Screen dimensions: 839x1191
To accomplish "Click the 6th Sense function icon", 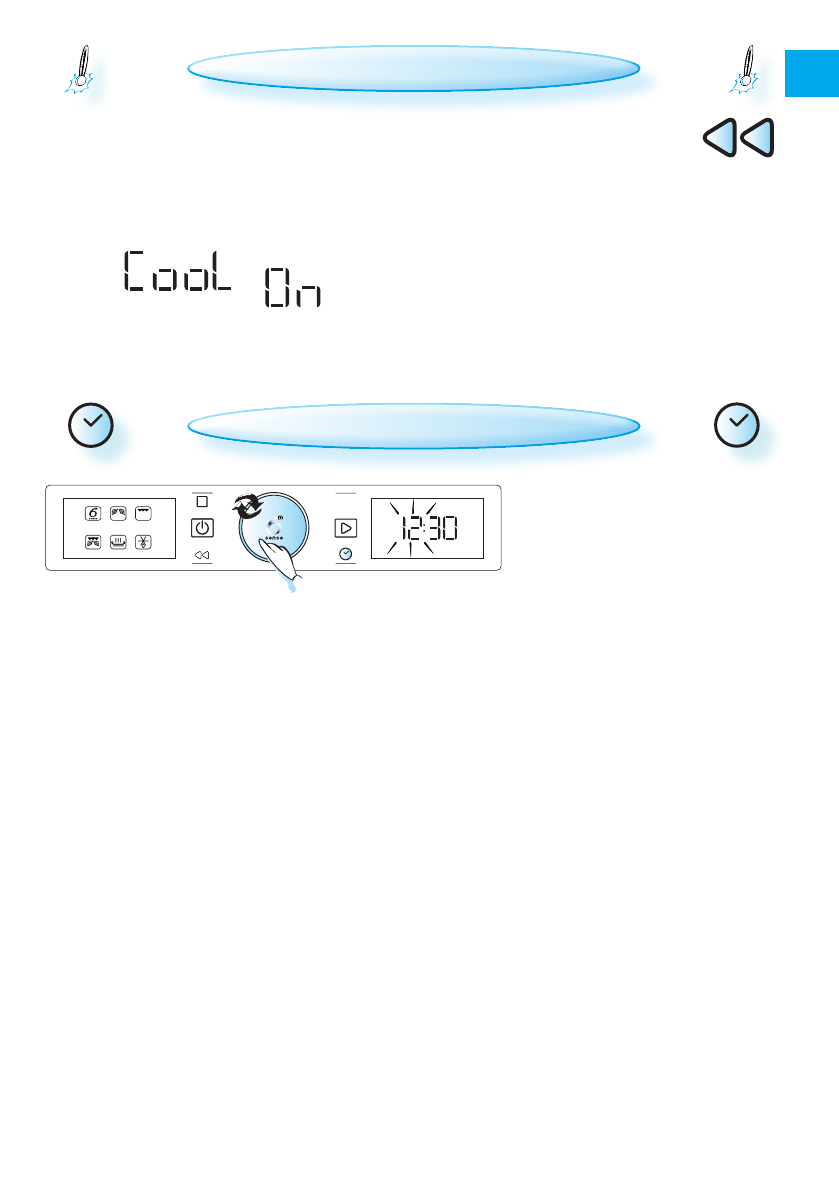I will [93, 513].
